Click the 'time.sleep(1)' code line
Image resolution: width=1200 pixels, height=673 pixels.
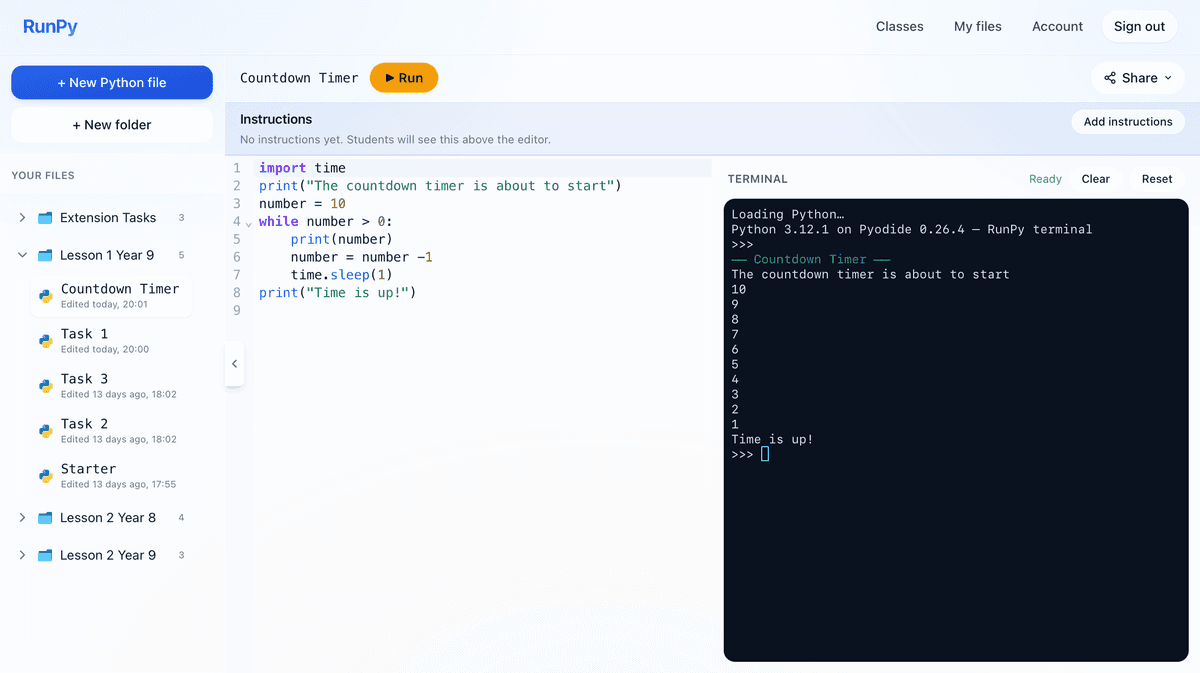(342, 275)
